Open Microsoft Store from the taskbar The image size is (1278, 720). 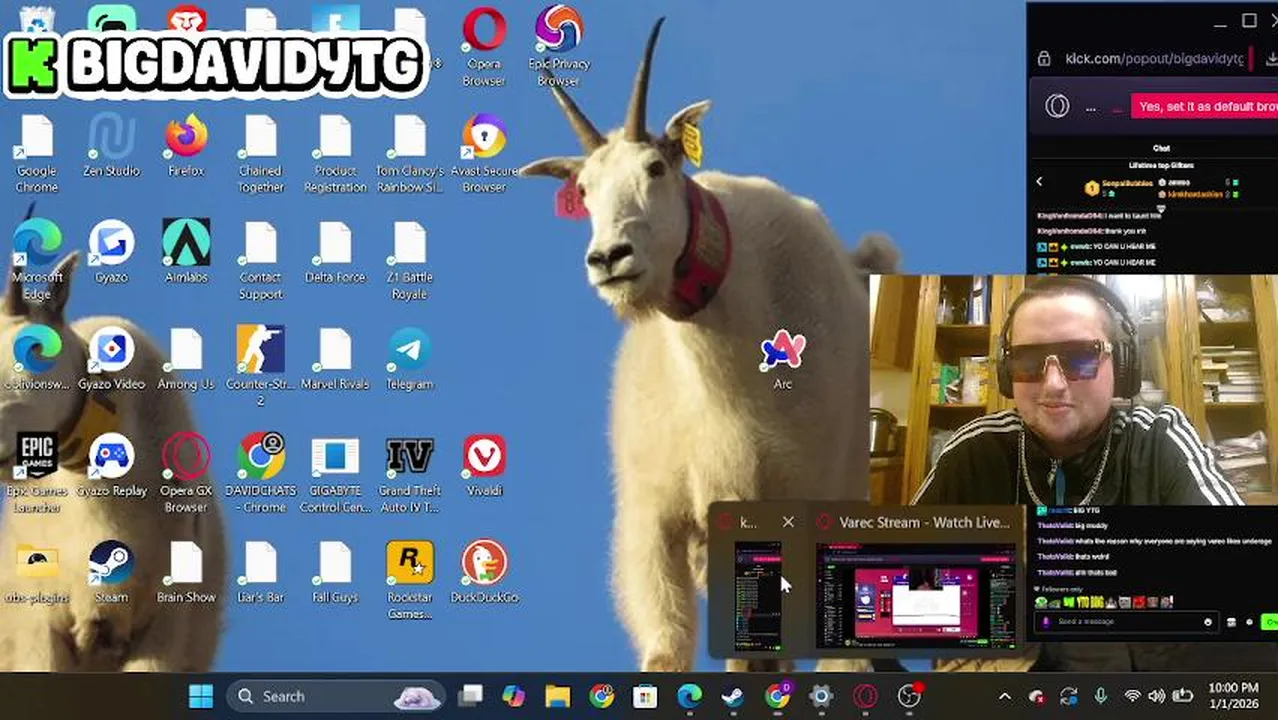pyautogui.click(x=646, y=696)
